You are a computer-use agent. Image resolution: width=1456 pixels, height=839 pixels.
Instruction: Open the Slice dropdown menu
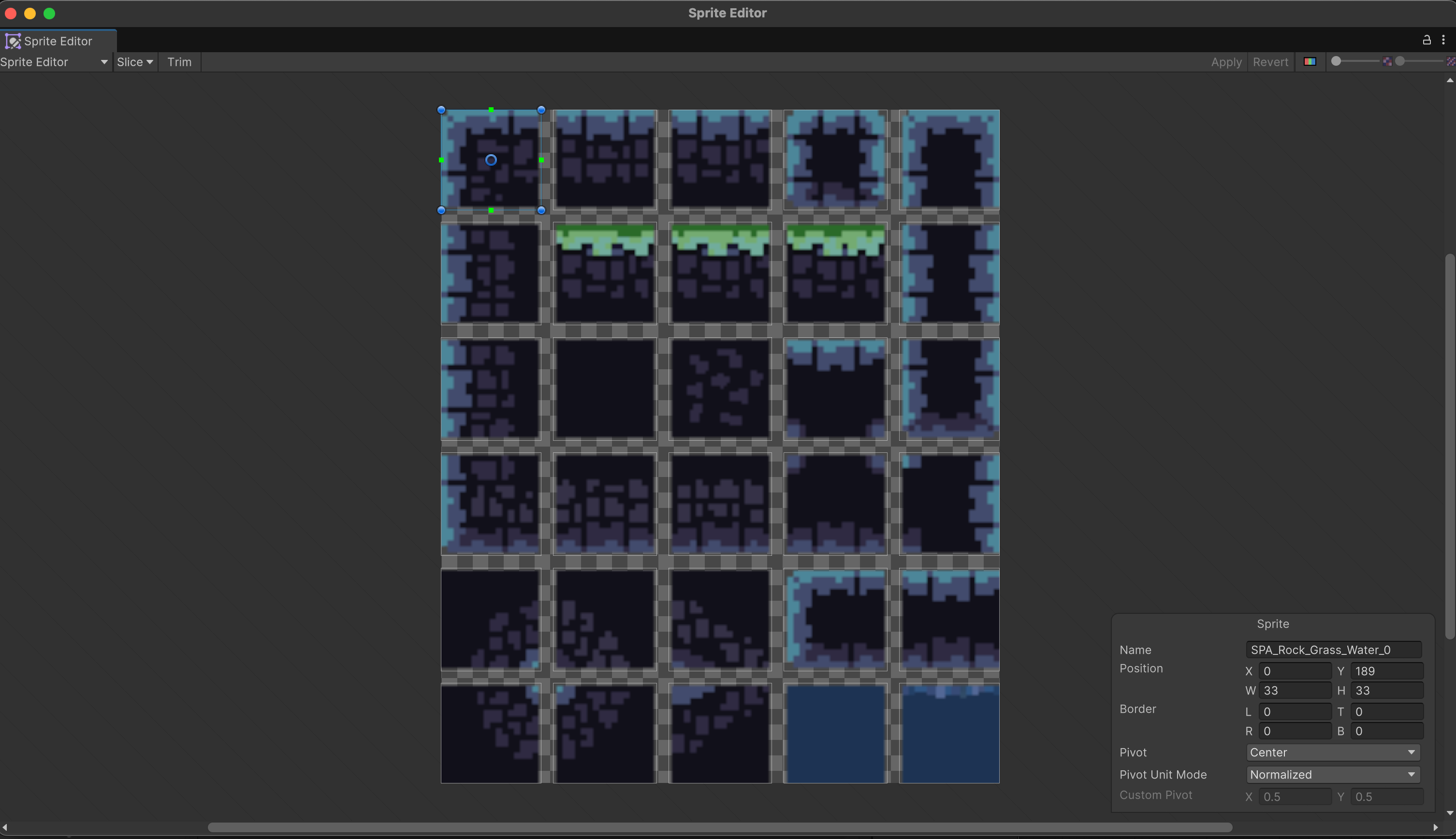pos(135,62)
